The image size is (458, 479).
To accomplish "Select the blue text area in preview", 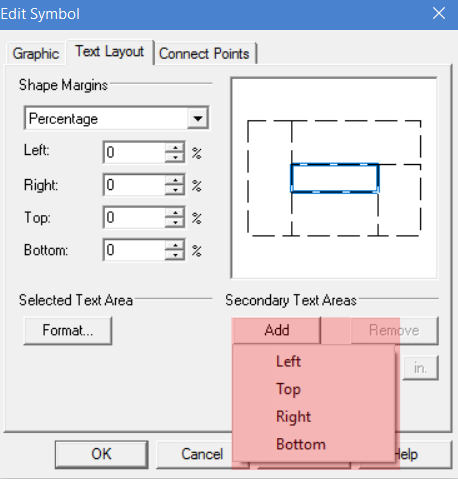I will pyautogui.click(x=335, y=178).
